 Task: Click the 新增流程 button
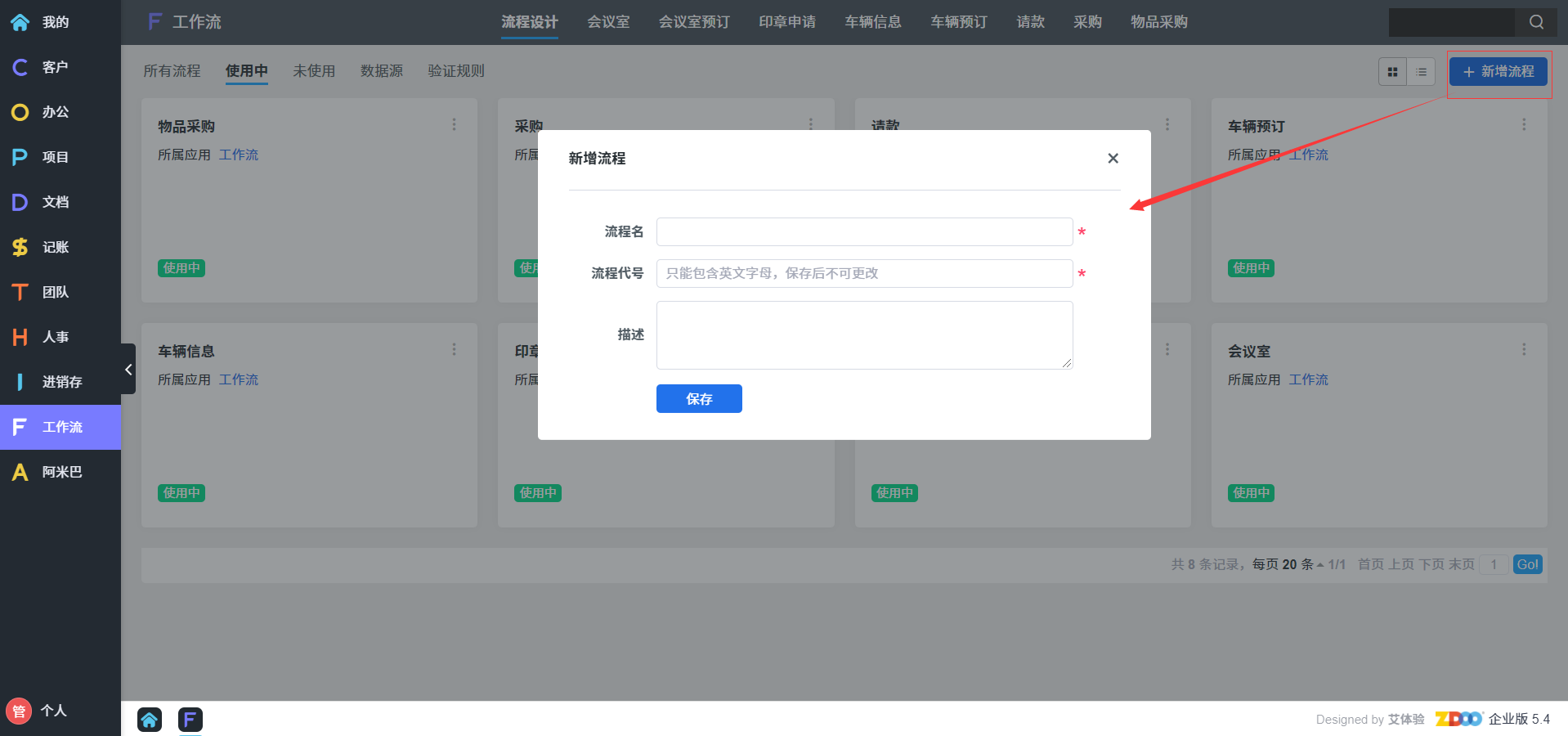pyautogui.click(x=1498, y=72)
